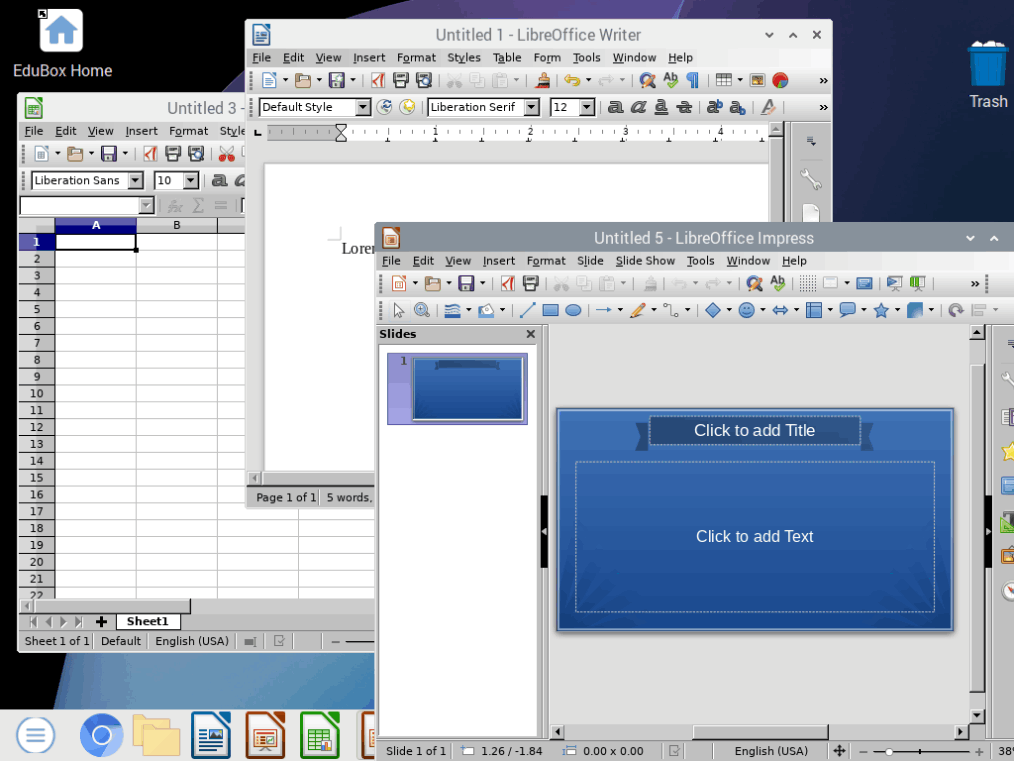Insert a chart in Writer
The width and height of the screenshot is (1014, 761).
pos(780,81)
